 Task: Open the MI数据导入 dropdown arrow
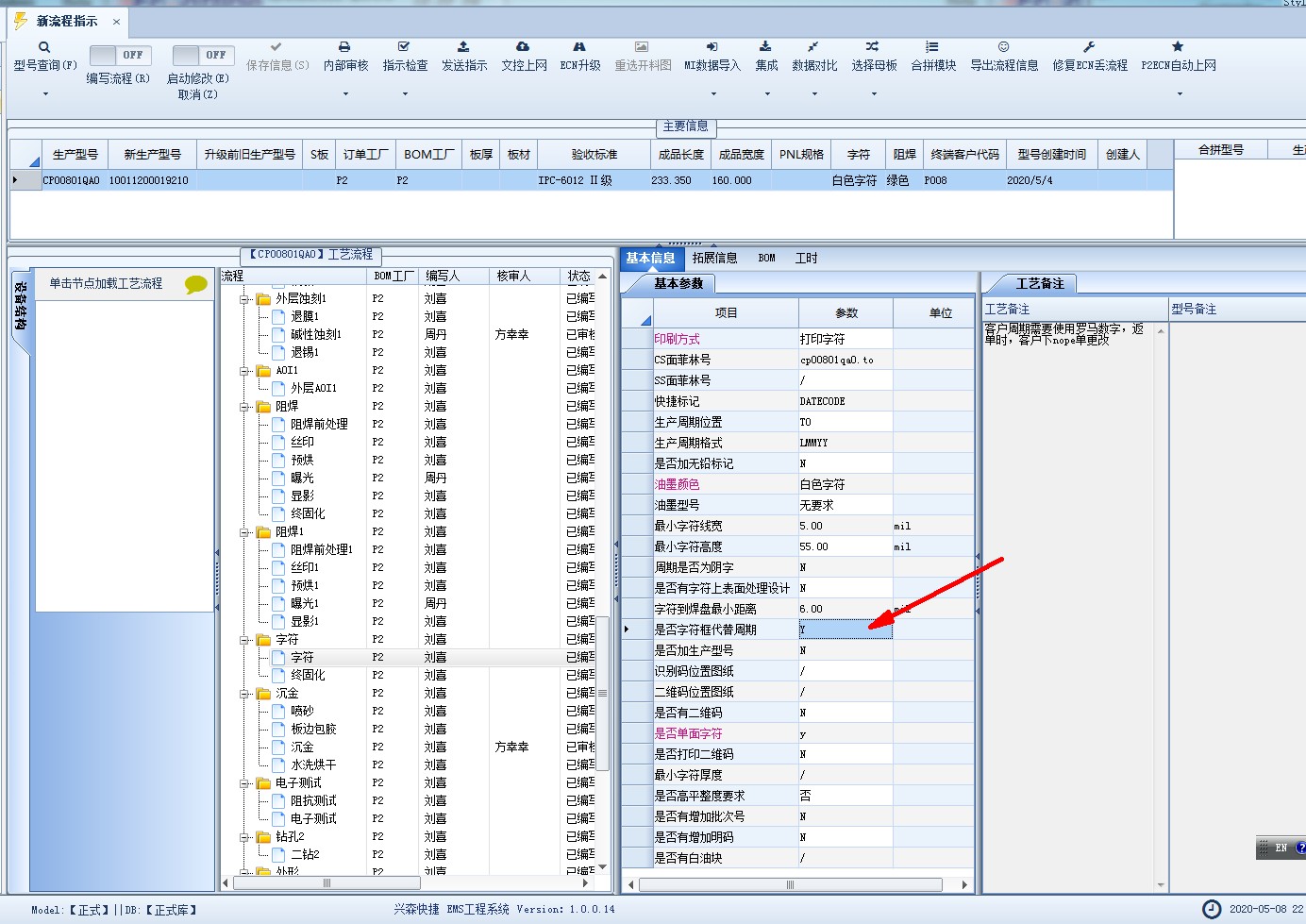713,93
